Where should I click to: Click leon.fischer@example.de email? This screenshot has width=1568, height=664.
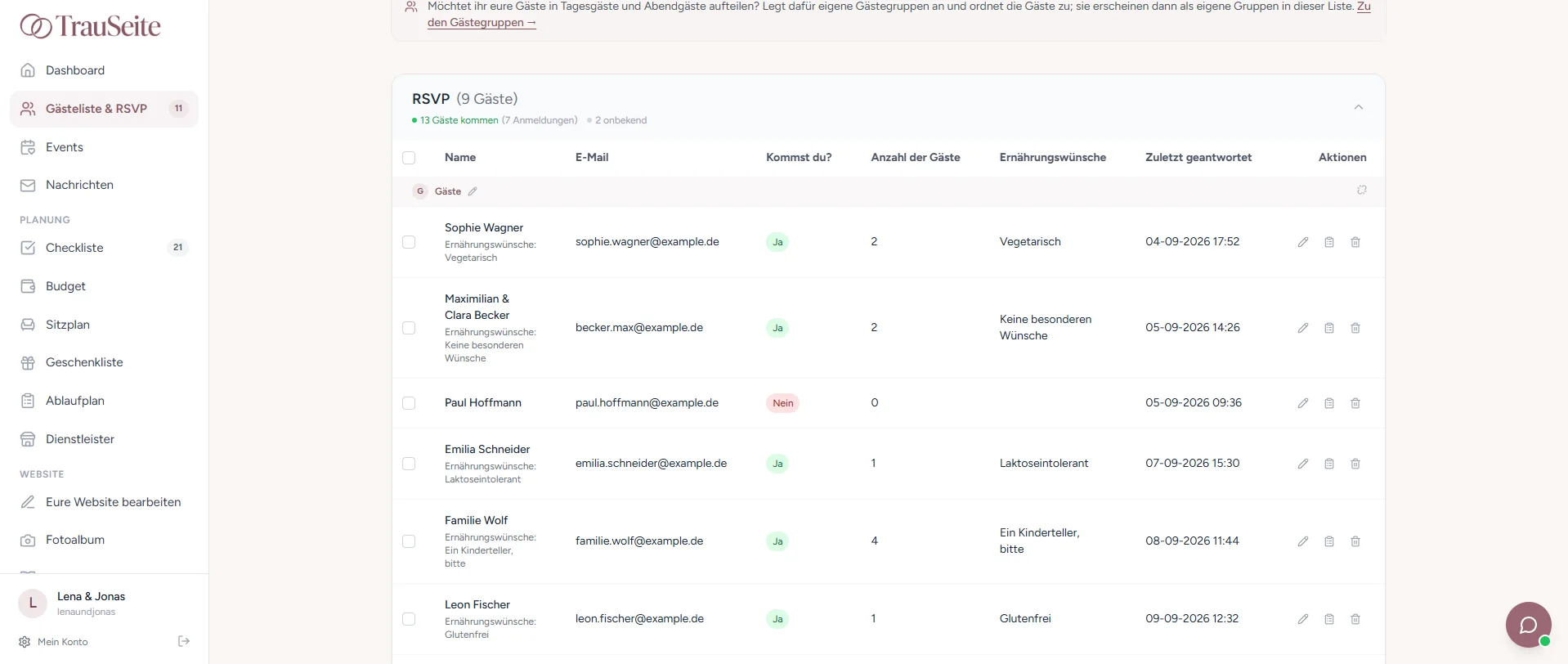point(639,618)
